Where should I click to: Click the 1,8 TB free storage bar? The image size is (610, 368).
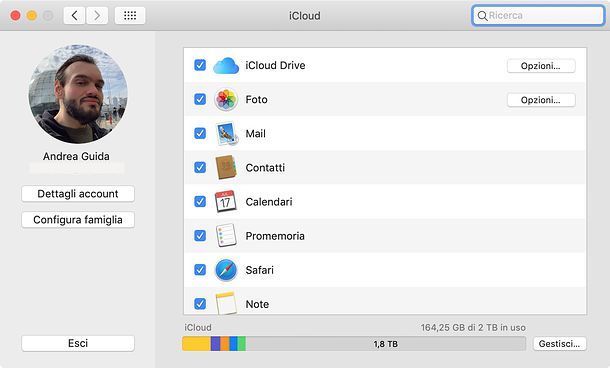386,344
